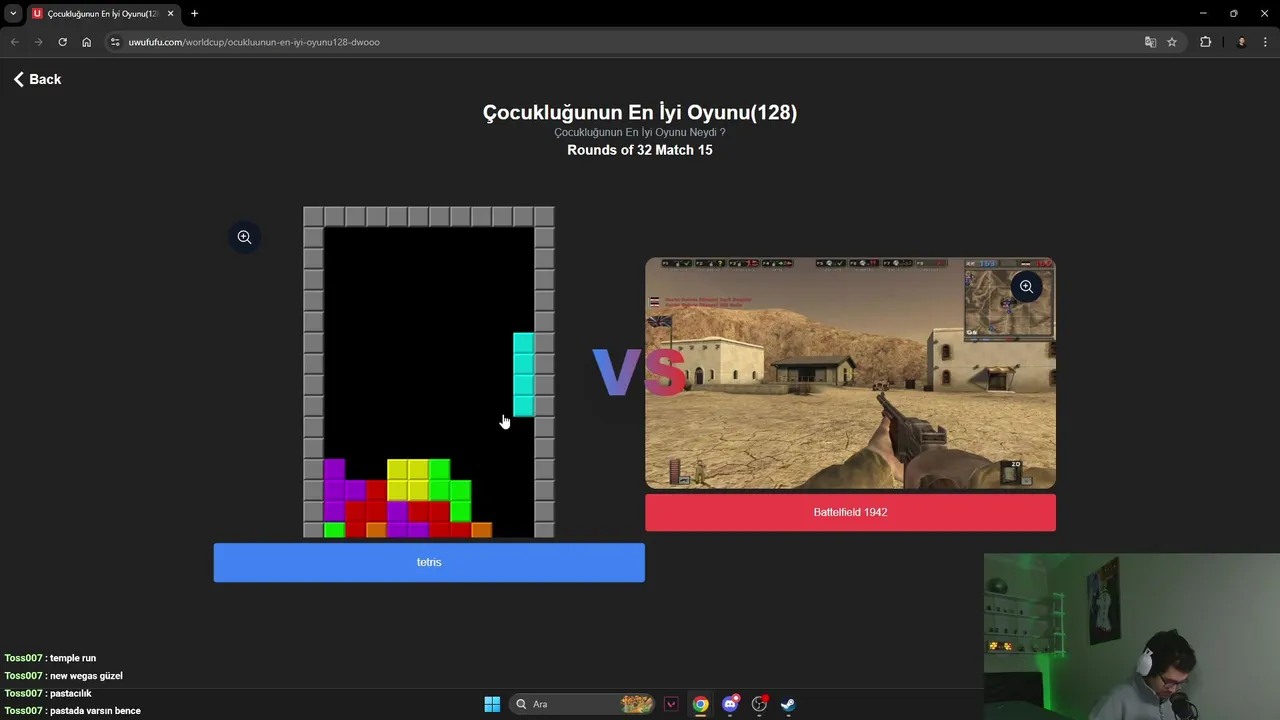
Task: Open the Chrome profile avatar
Action: coord(1241,42)
